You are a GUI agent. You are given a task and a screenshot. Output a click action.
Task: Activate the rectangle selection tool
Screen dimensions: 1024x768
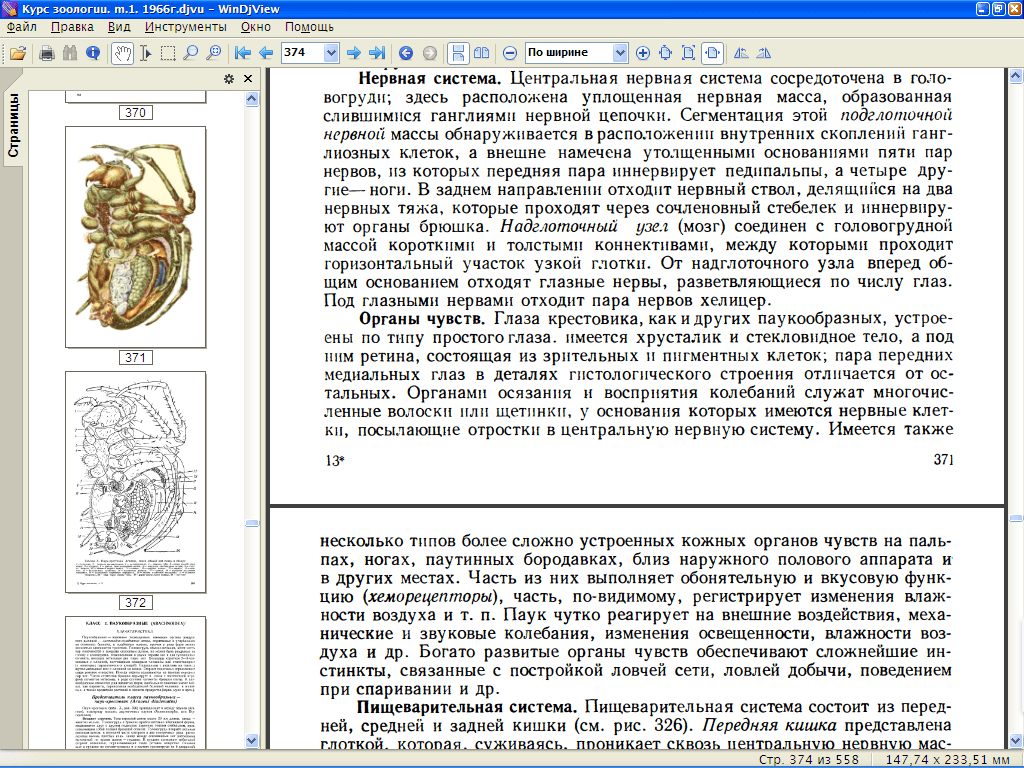pyautogui.click(x=168, y=53)
